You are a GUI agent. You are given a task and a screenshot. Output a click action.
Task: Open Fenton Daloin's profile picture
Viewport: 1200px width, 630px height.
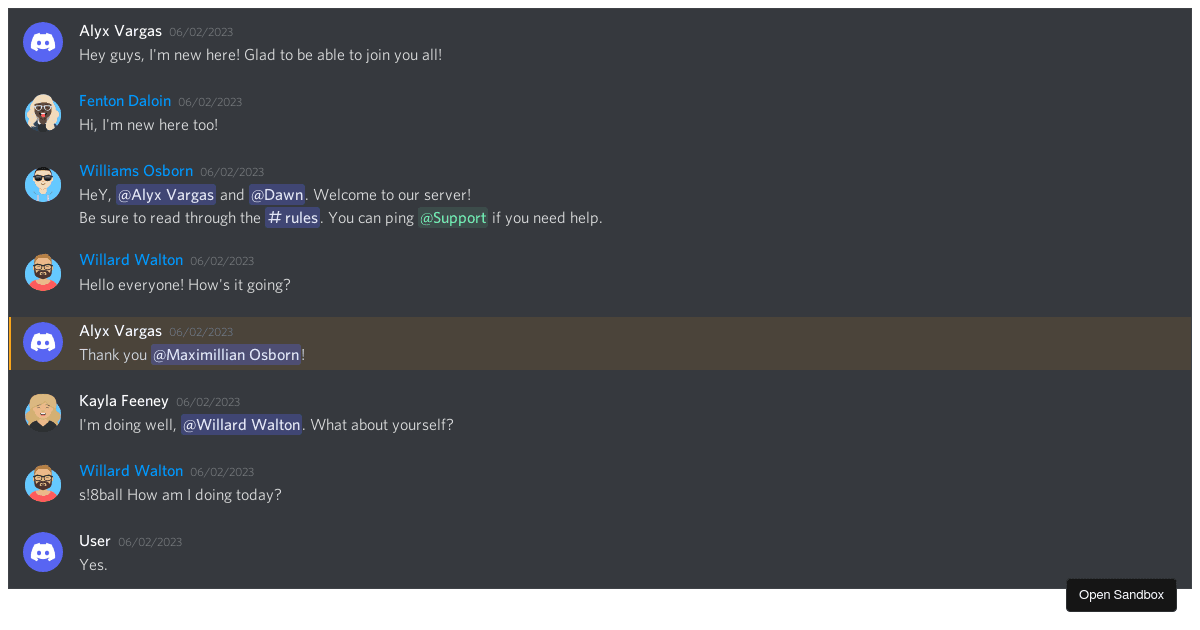[43, 112]
